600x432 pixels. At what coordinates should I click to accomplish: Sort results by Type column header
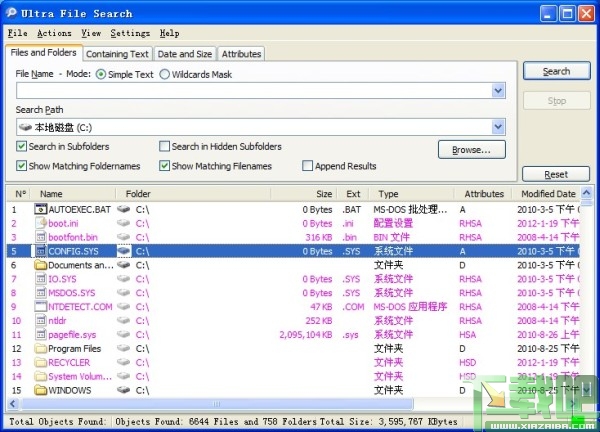411,194
